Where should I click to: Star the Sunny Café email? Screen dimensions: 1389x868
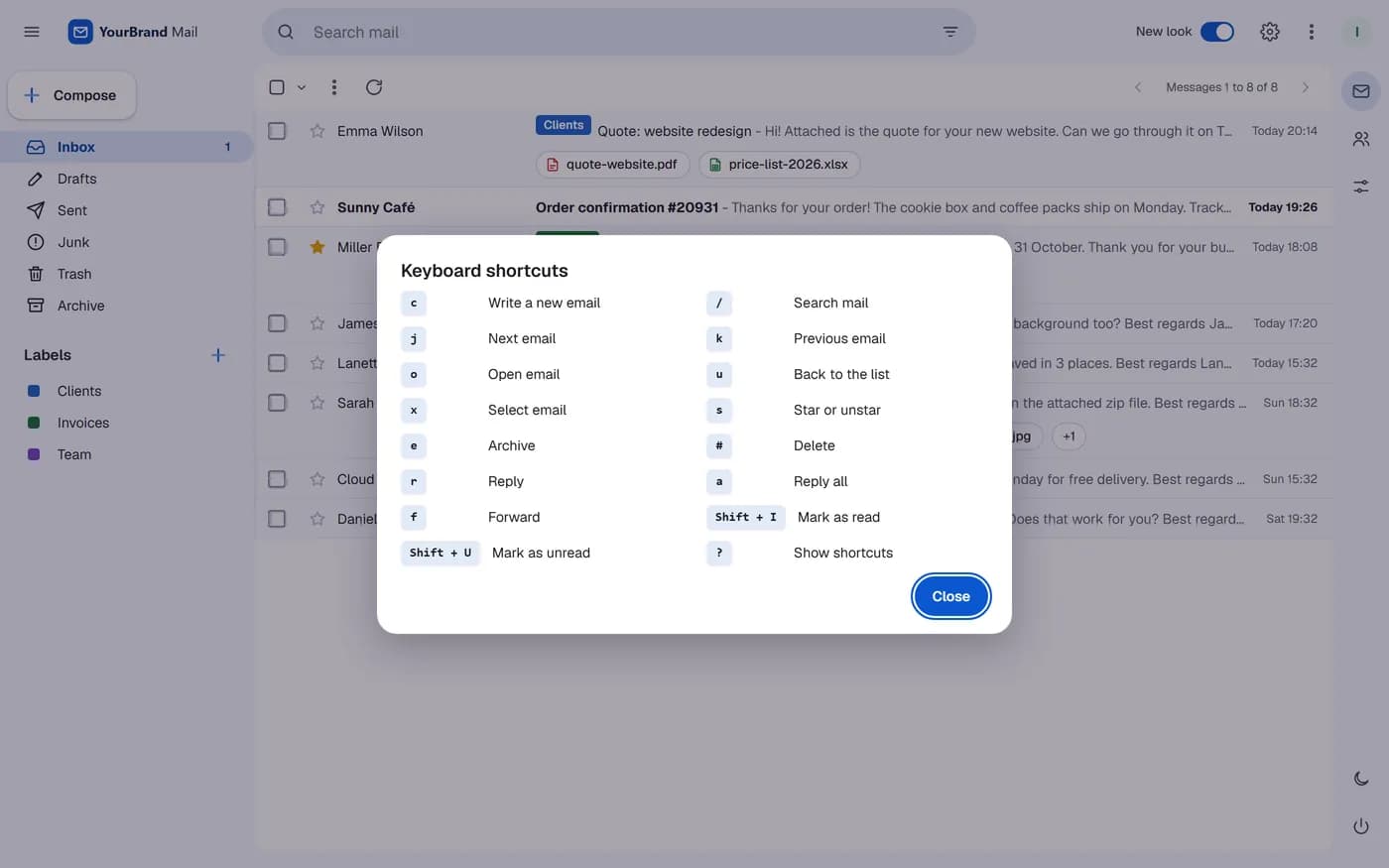click(317, 207)
